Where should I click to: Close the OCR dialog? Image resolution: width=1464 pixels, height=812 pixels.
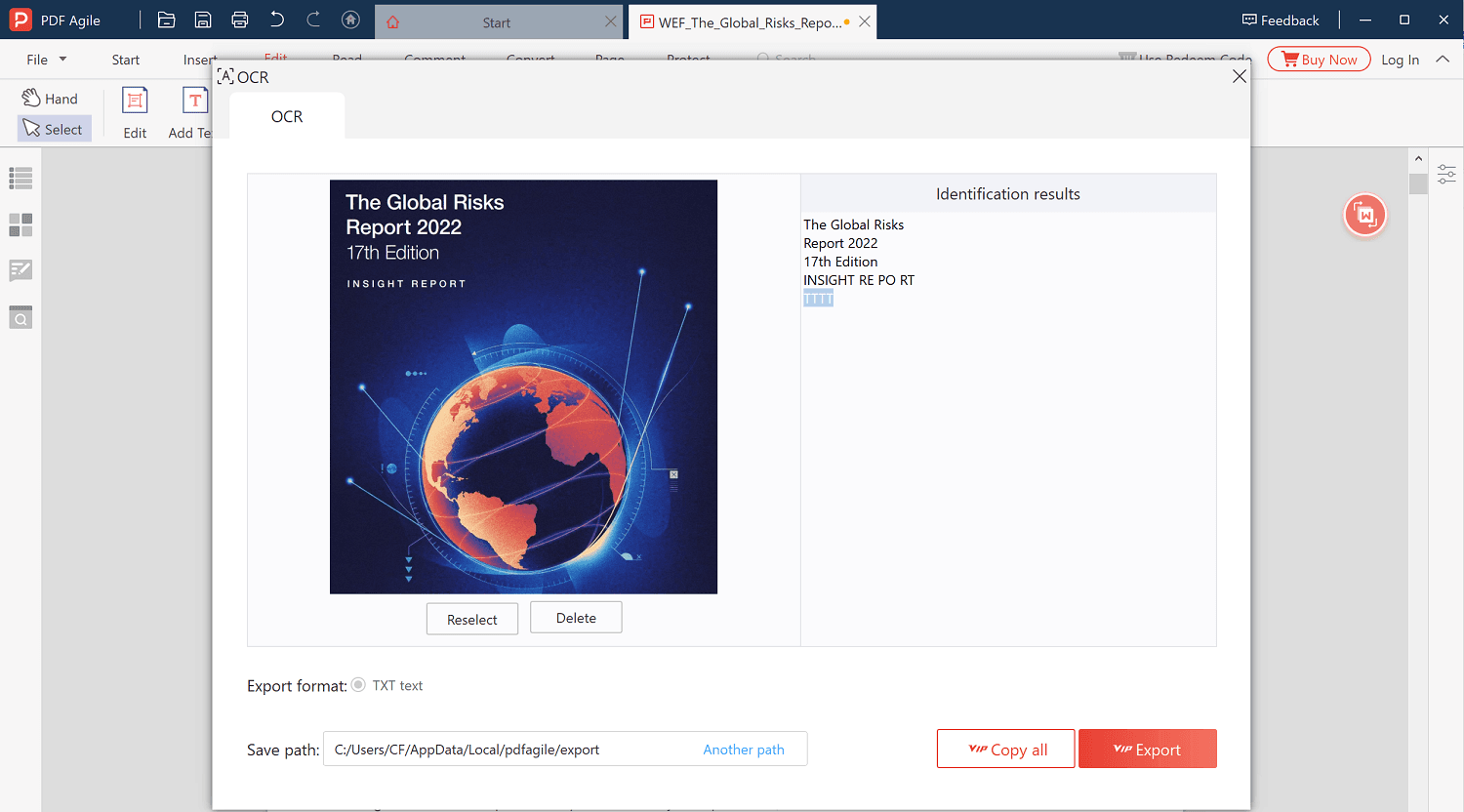point(1240,76)
